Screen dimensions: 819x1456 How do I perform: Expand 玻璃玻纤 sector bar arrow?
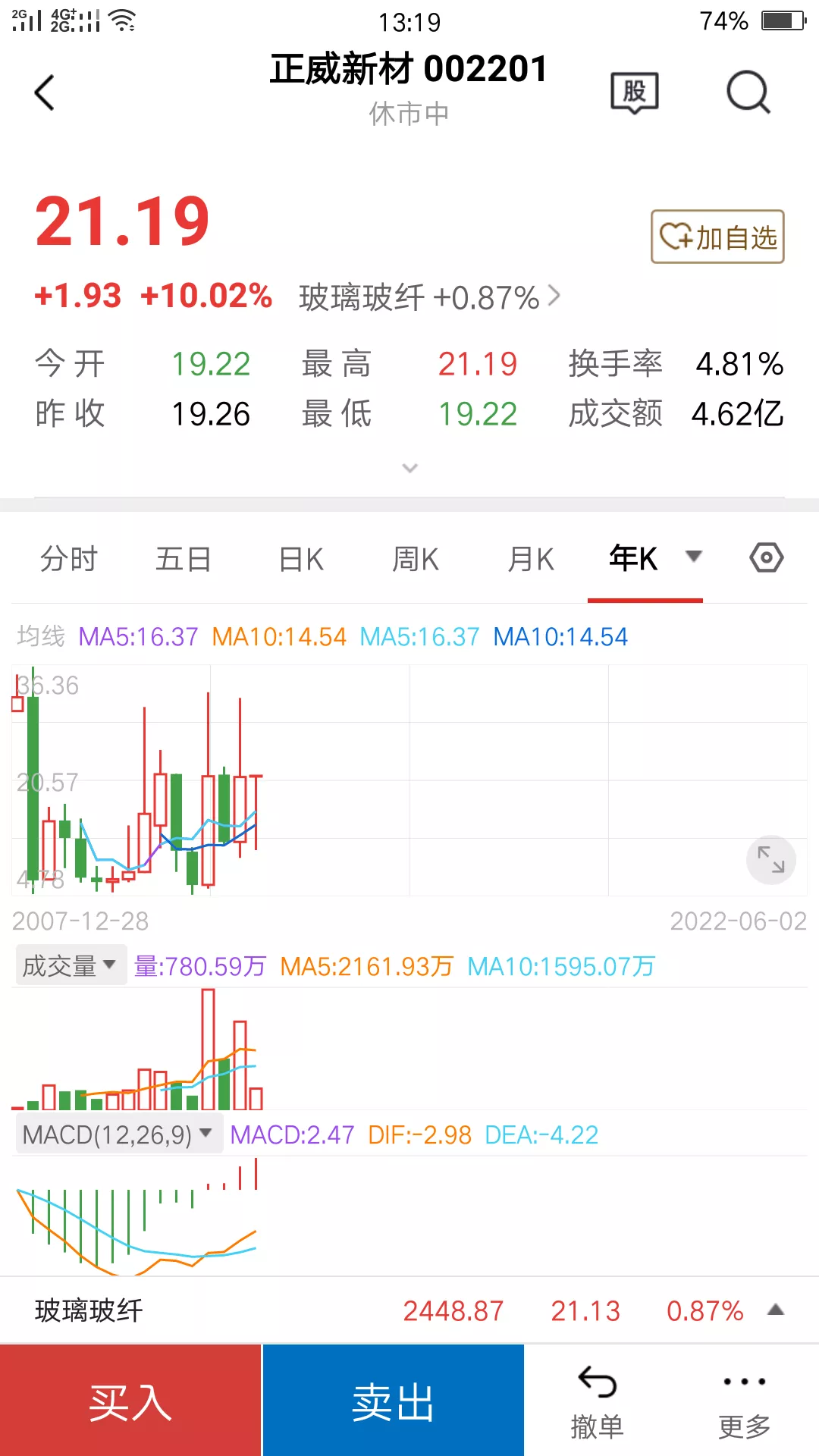775,1310
